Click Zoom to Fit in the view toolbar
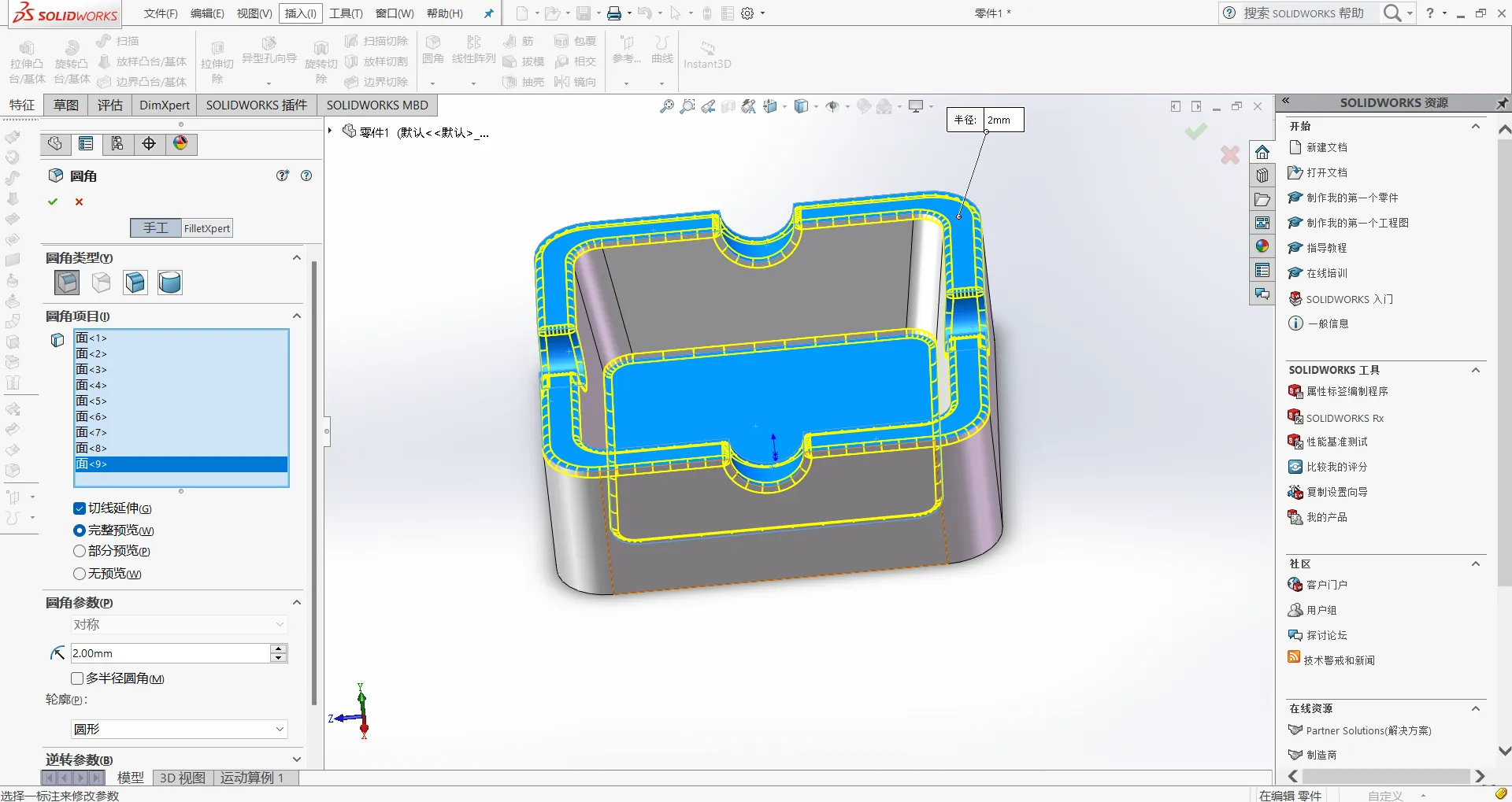Screen dimensions: 1512x802 (x=667, y=106)
